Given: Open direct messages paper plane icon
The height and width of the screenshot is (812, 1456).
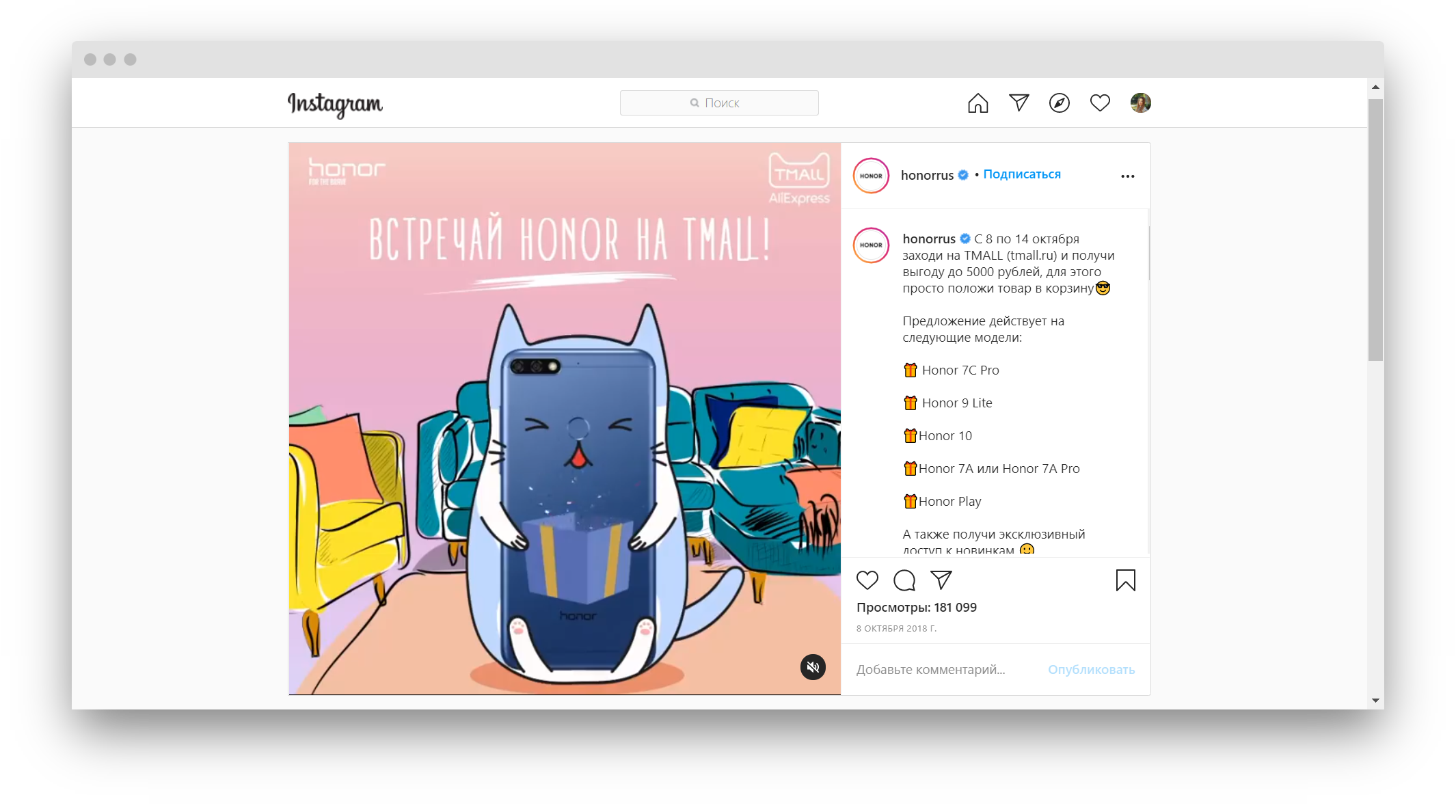Looking at the screenshot, I should 1019,103.
